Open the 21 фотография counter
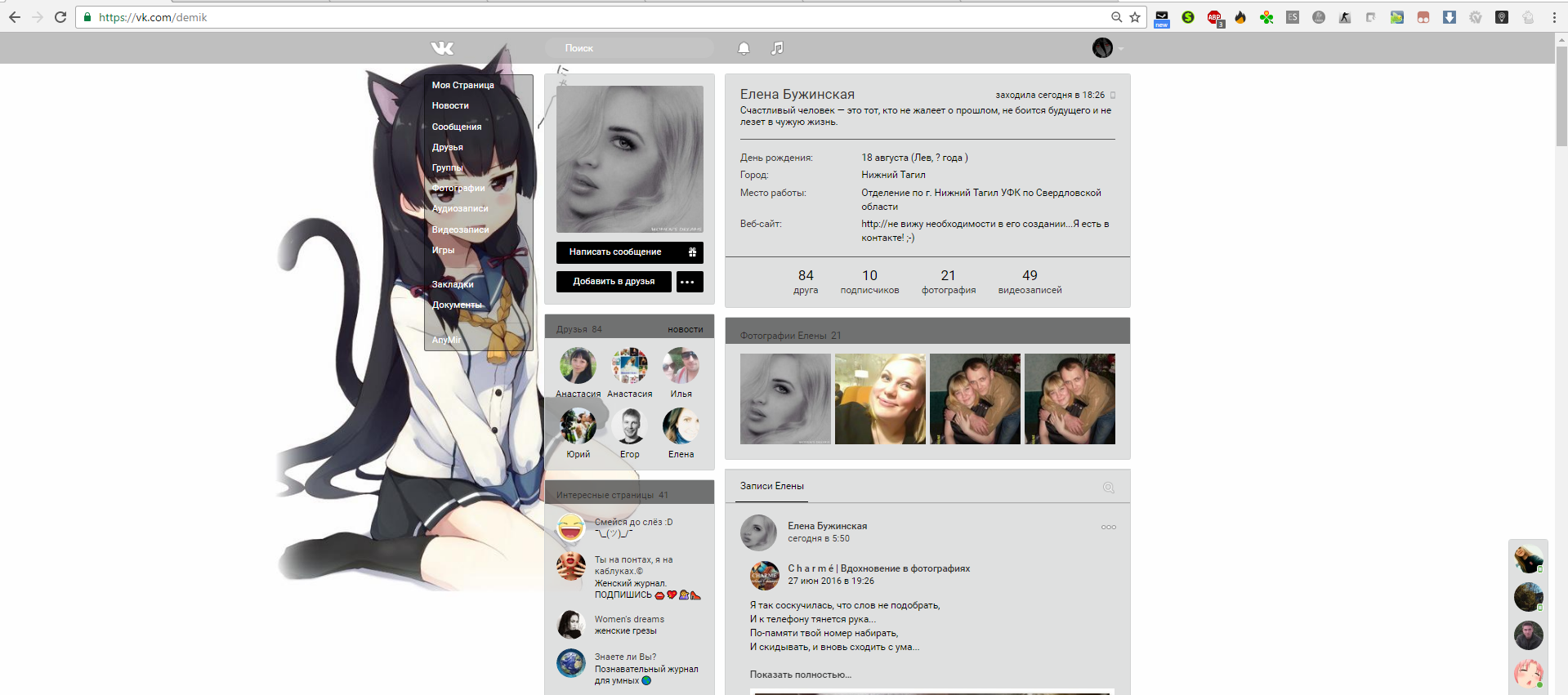The width and height of the screenshot is (1568, 695). [x=949, y=282]
